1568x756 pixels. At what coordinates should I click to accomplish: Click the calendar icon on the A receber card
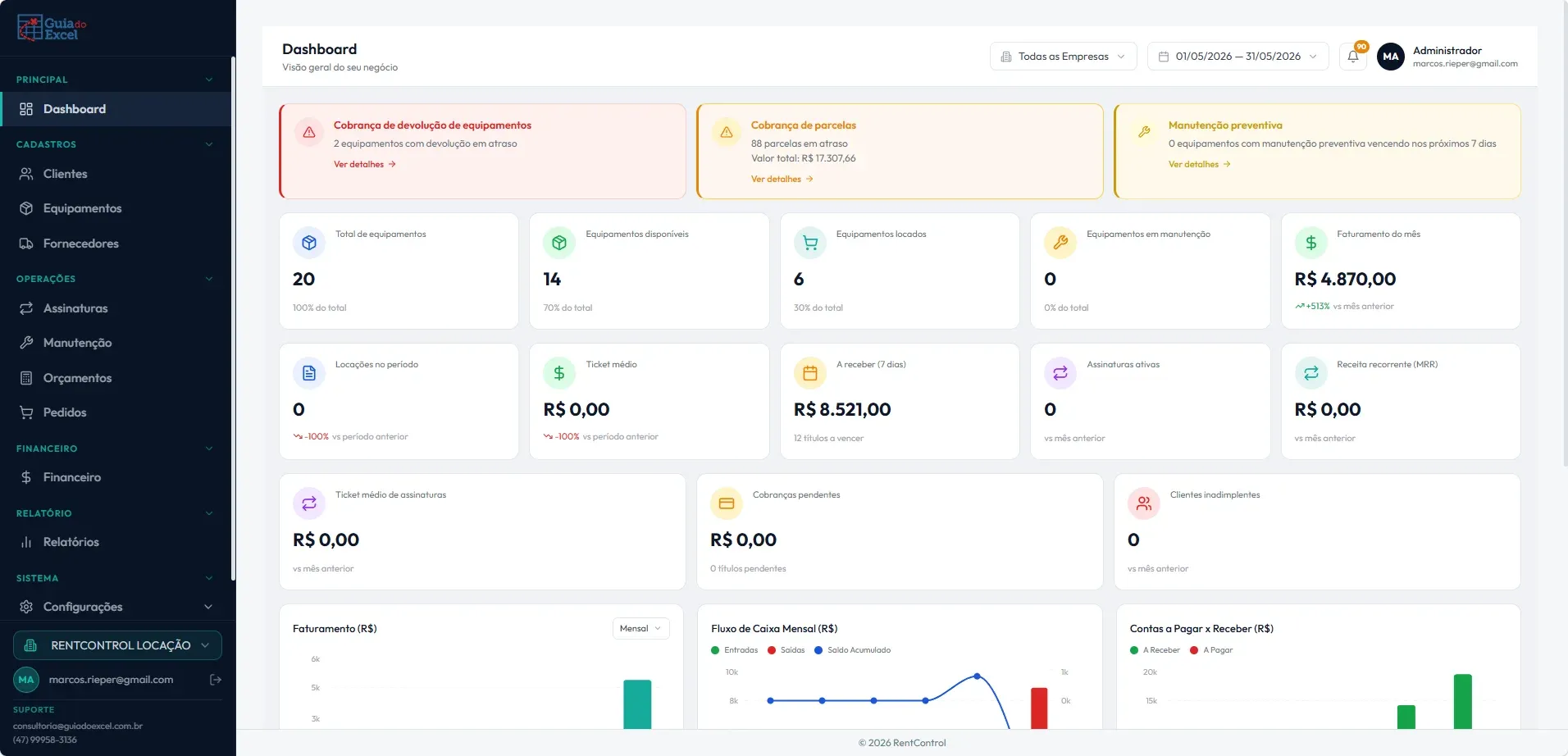[809, 373]
